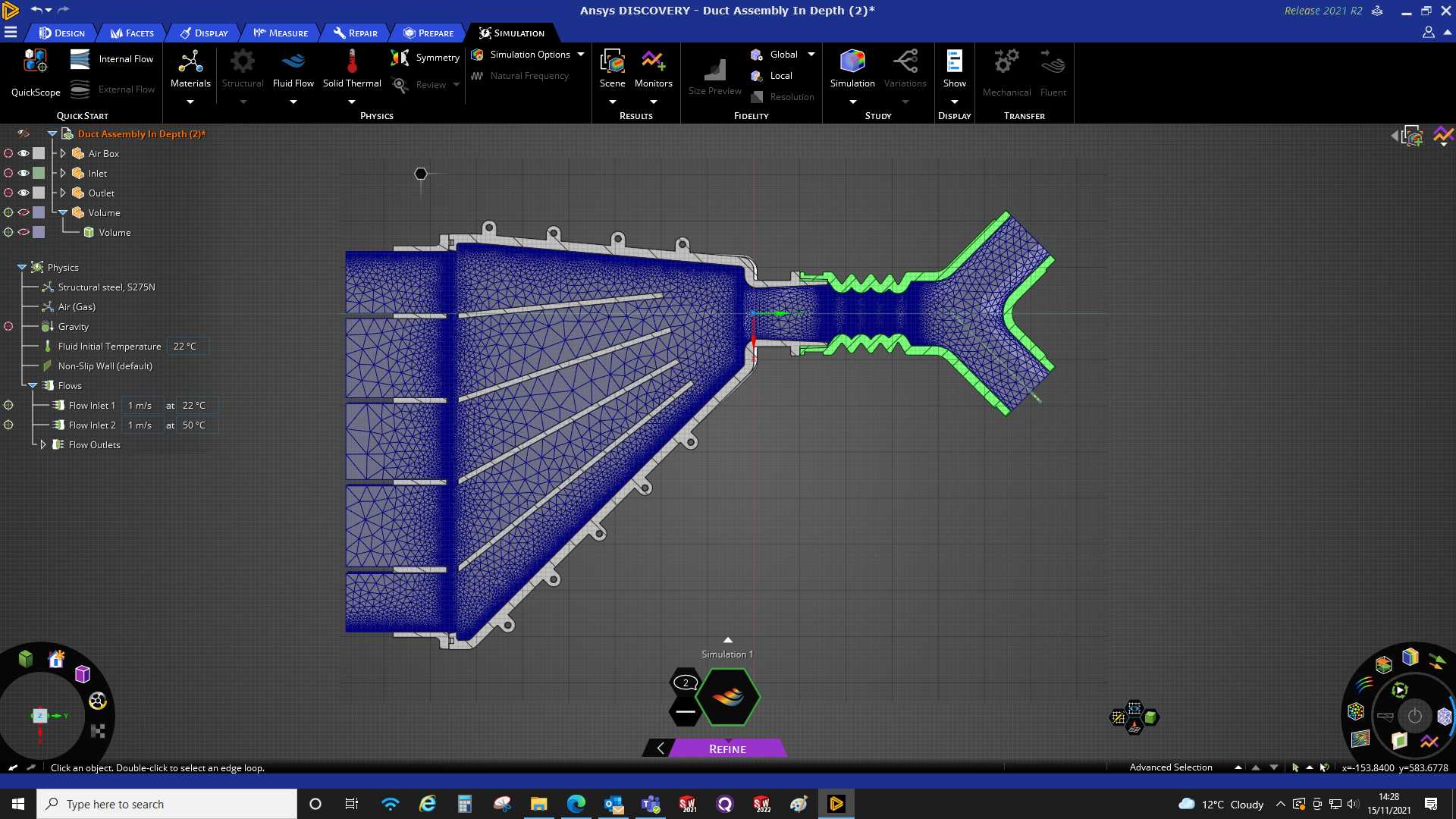1456x819 pixels.
Task: Toggle physics inclusion circle for Inlet
Action: [8, 173]
